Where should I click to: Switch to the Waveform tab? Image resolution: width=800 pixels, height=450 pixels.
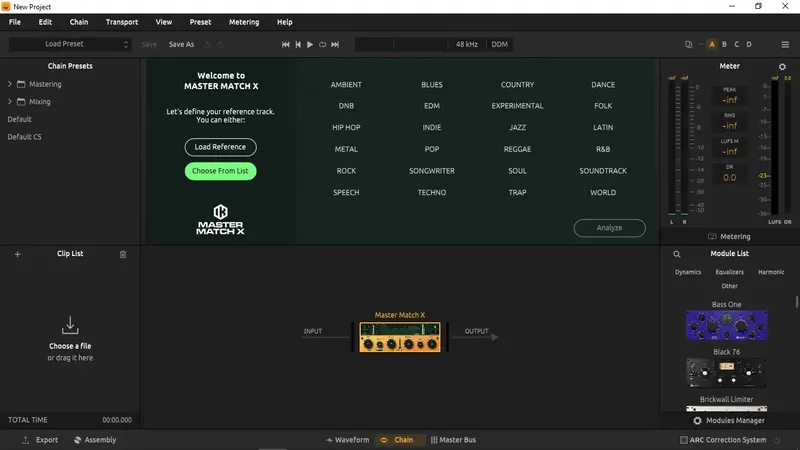coord(347,440)
